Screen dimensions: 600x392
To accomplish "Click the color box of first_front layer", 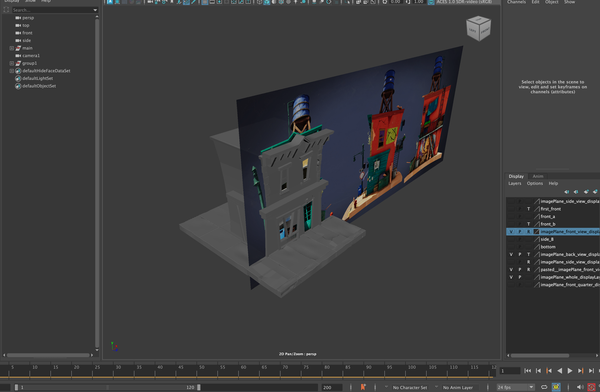I will click(x=536, y=209).
